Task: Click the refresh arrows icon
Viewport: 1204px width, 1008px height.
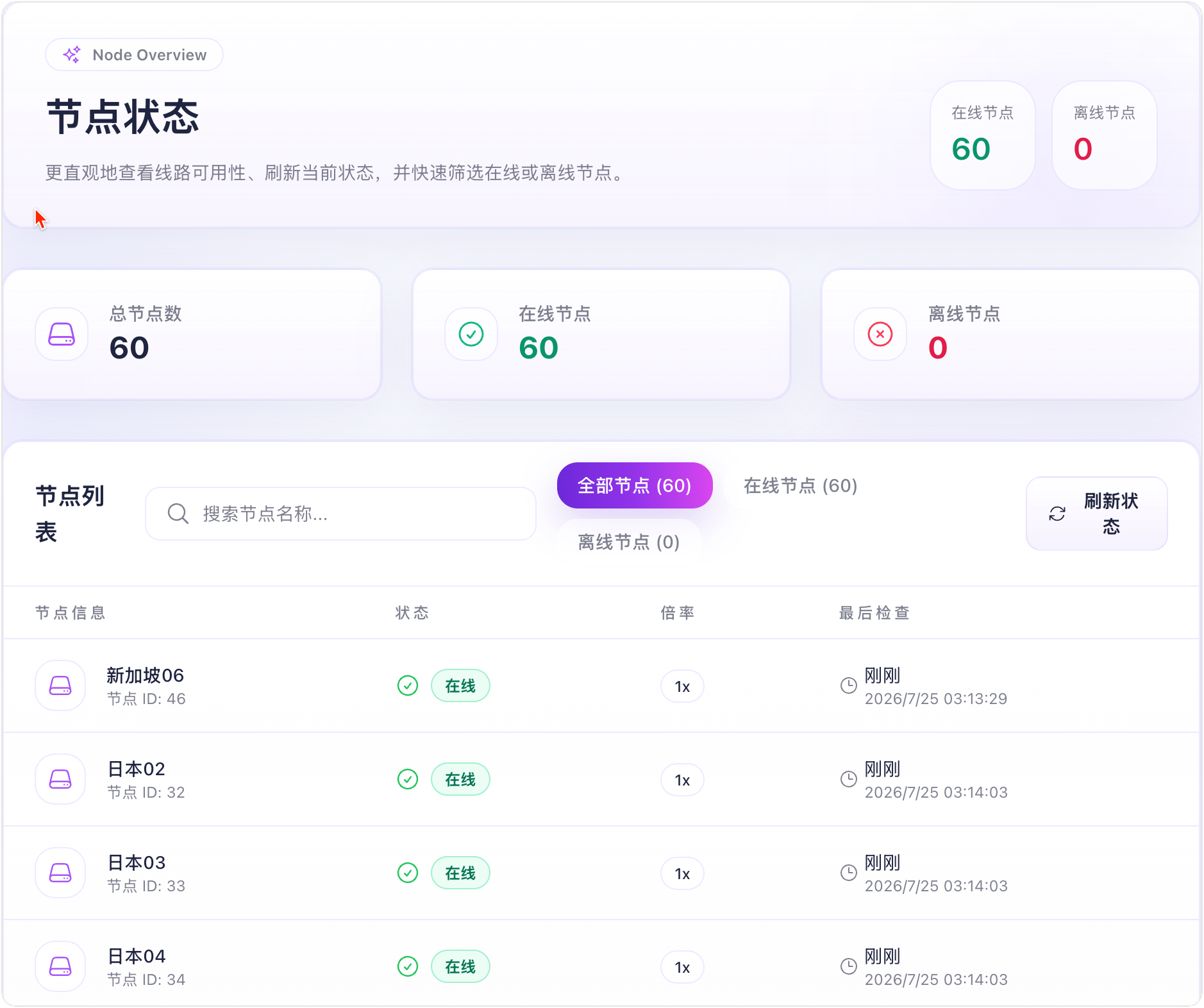Action: tap(1057, 514)
